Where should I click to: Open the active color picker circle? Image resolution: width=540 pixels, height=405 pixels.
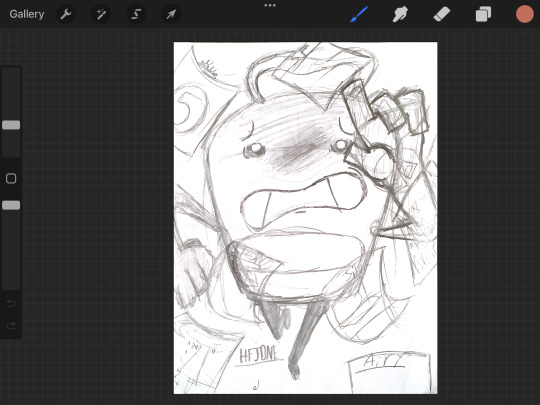525,14
